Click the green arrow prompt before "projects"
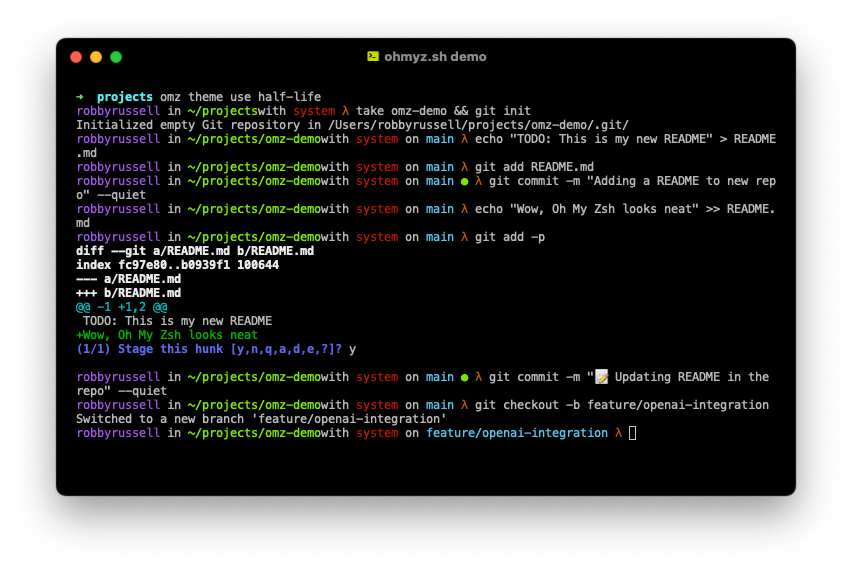Image resolution: width=852 pixels, height=570 pixels. (x=80, y=97)
